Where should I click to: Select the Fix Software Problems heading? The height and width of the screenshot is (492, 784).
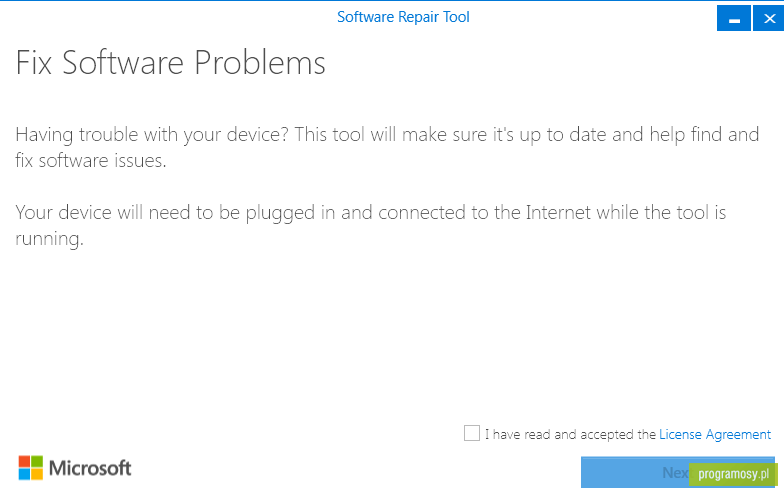pyautogui.click(x=170, y=63)
